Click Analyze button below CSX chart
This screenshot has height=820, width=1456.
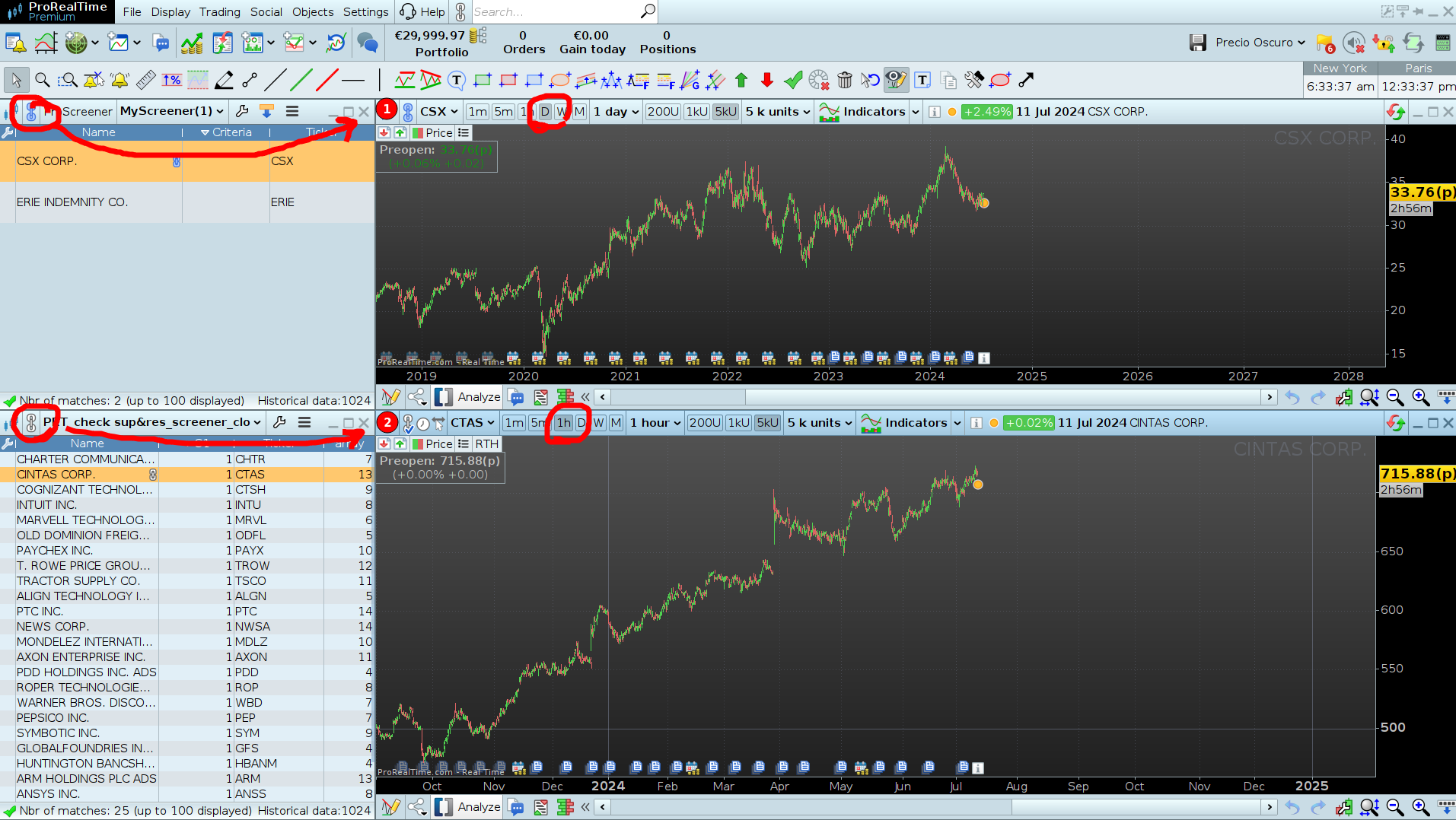pyautogui.click(x=469, y=397)
